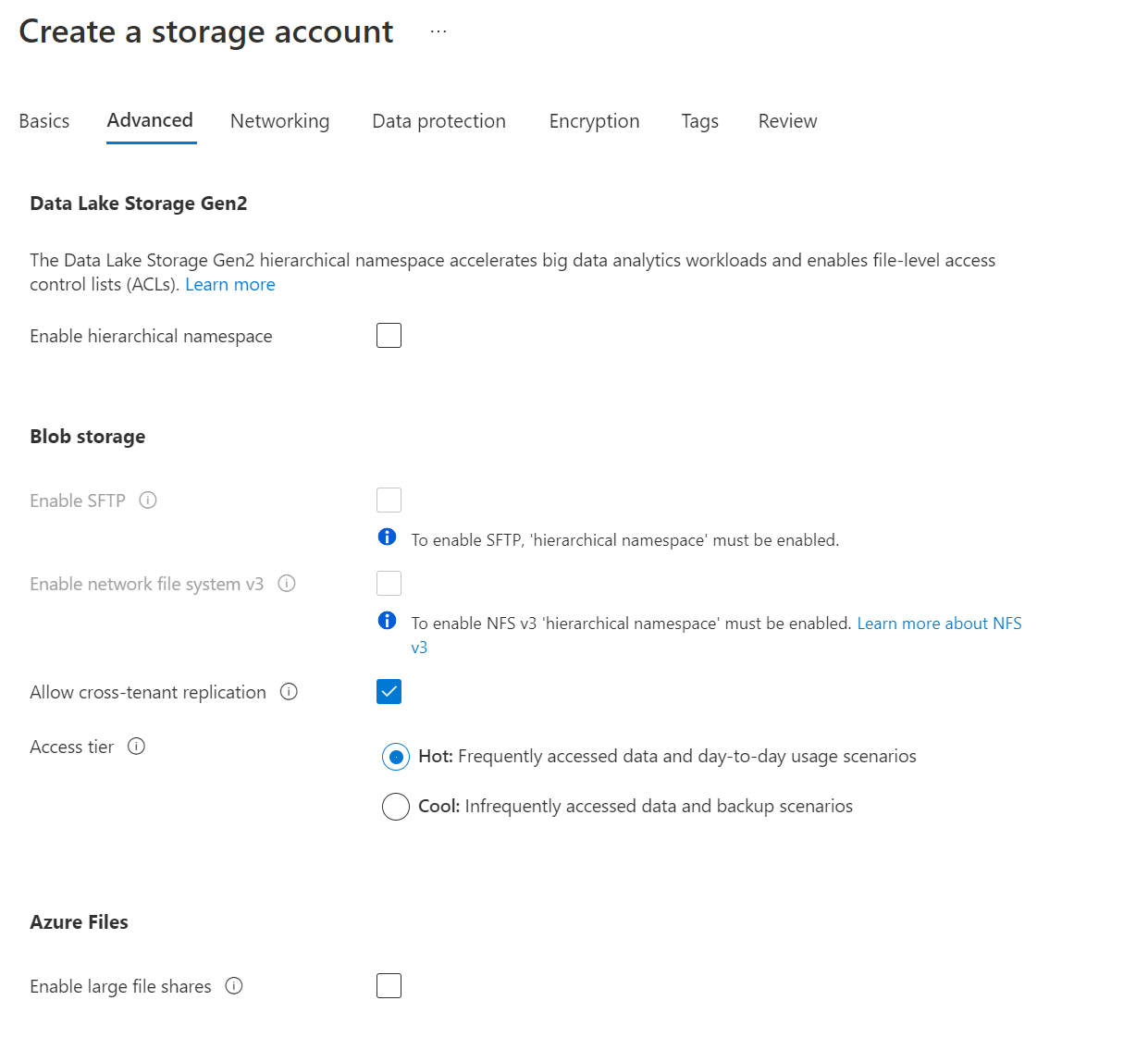Switch to the Networking tab
1148x1050 pixels.
tap(279, 121)
